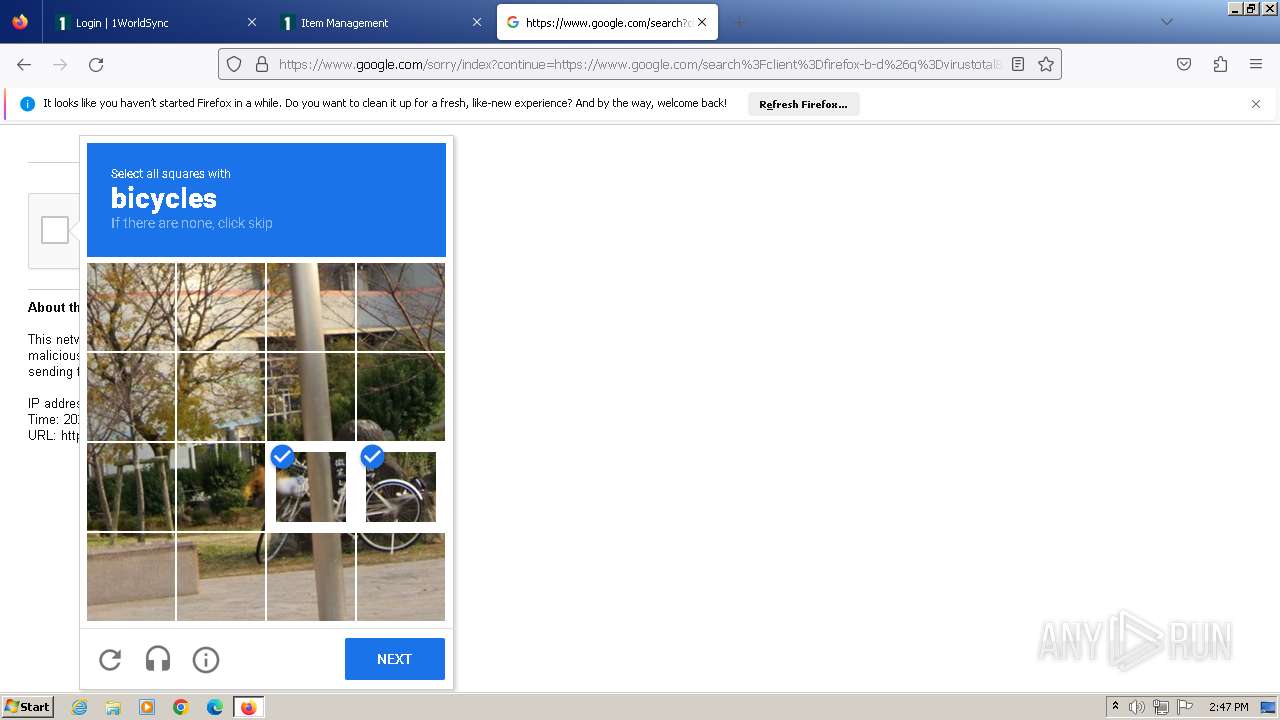Click the 2:47 PM clock
The height and width of the screenshot is (720, 1280).
[x=1229, y=707]
